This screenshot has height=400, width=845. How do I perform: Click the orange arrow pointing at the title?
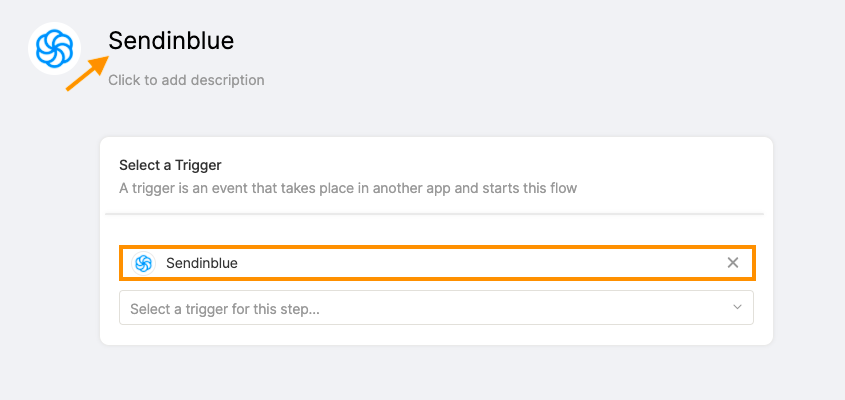pos(87,72)
